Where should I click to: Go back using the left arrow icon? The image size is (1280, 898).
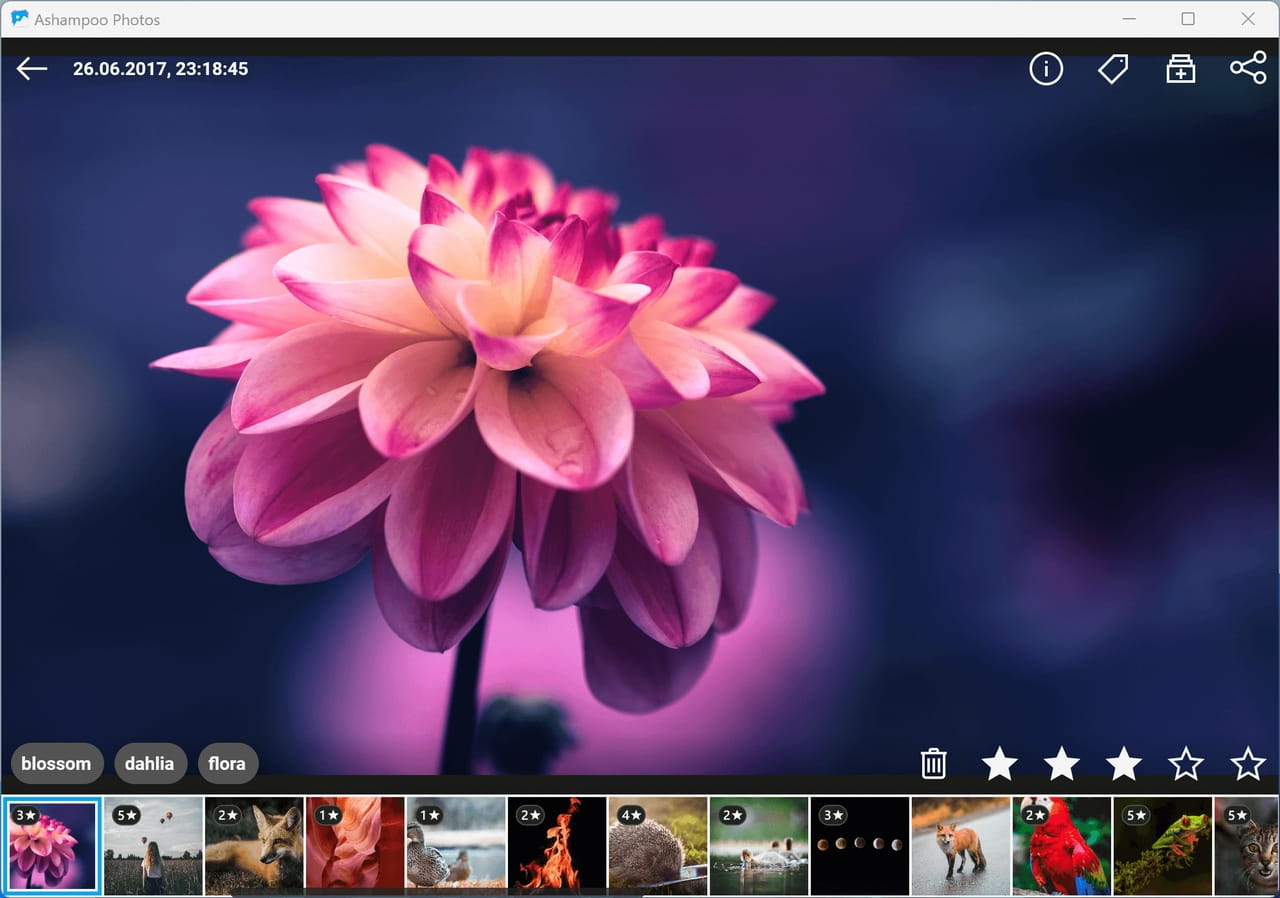[32, 68]
